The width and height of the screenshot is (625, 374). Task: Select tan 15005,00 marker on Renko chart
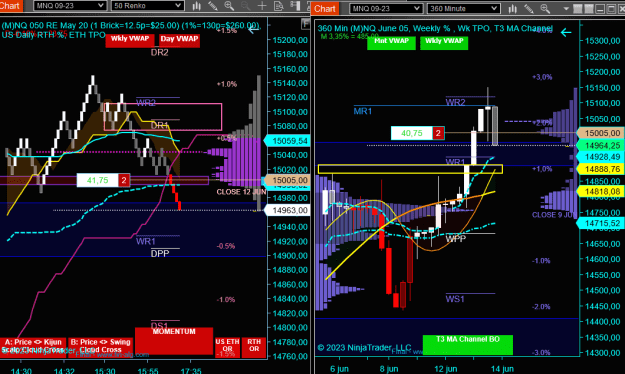286,180
